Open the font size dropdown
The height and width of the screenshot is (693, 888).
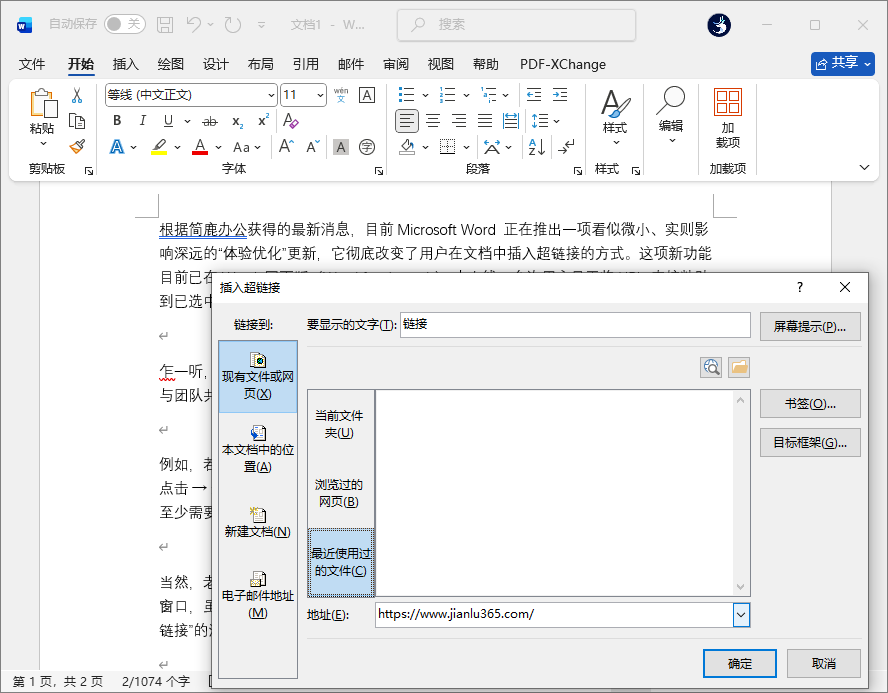coord(319,94)
